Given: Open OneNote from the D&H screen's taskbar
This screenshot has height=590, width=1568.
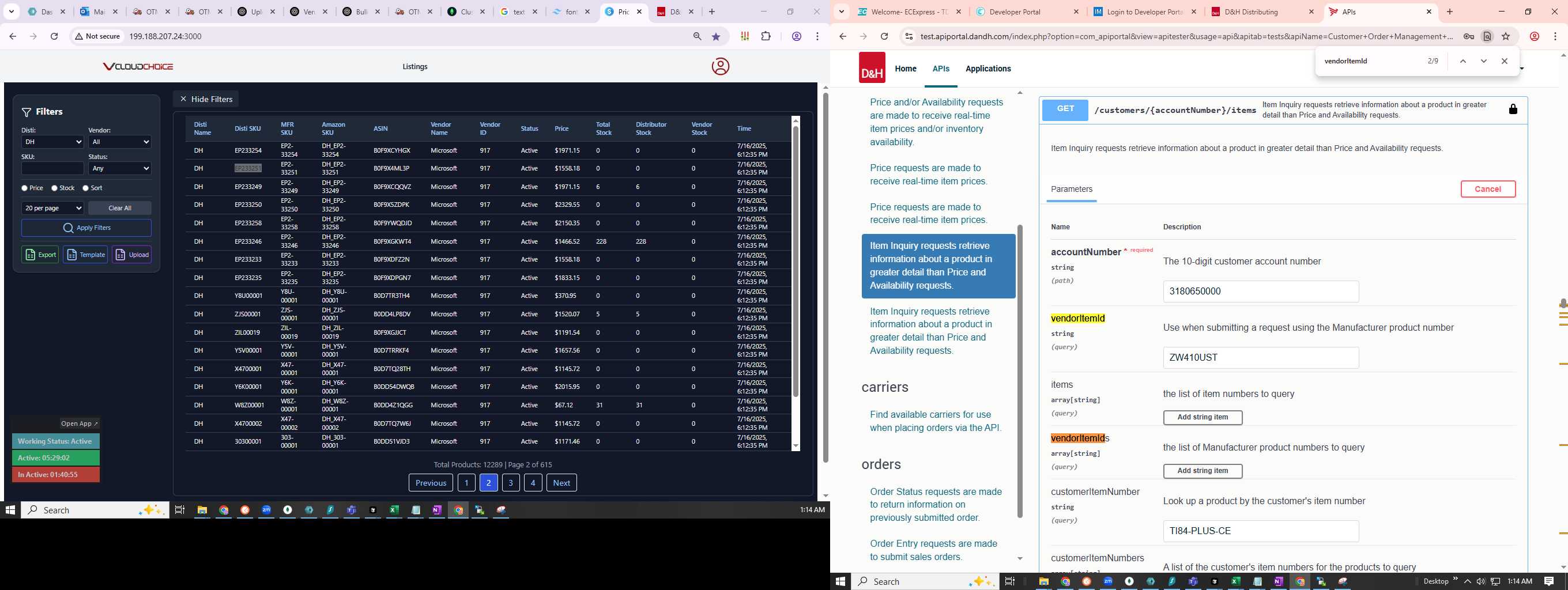Looking at the screenshot, I should (1277, 581).
